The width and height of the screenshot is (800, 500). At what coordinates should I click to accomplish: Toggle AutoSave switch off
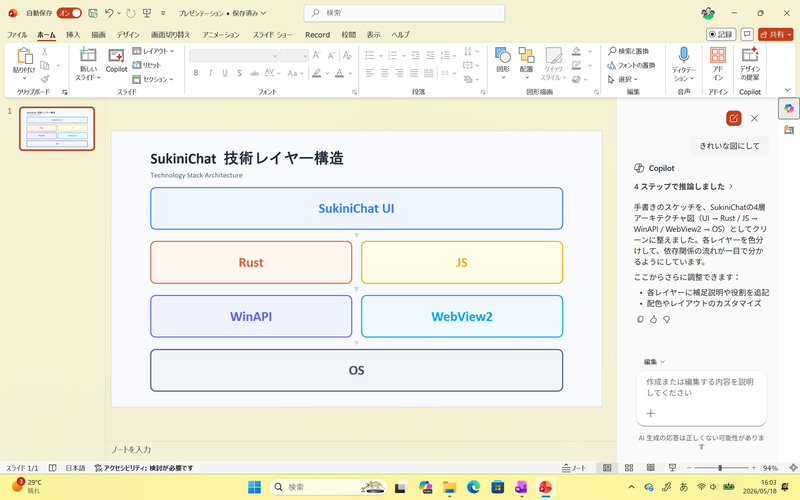click(69, 13)
